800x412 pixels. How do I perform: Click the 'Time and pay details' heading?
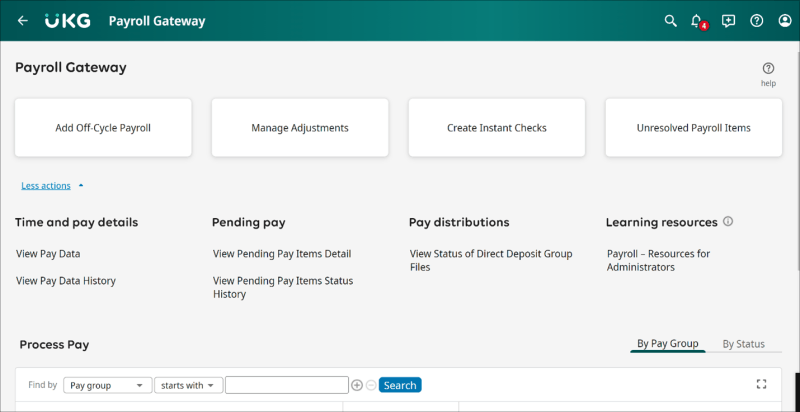tap(77, 222)
